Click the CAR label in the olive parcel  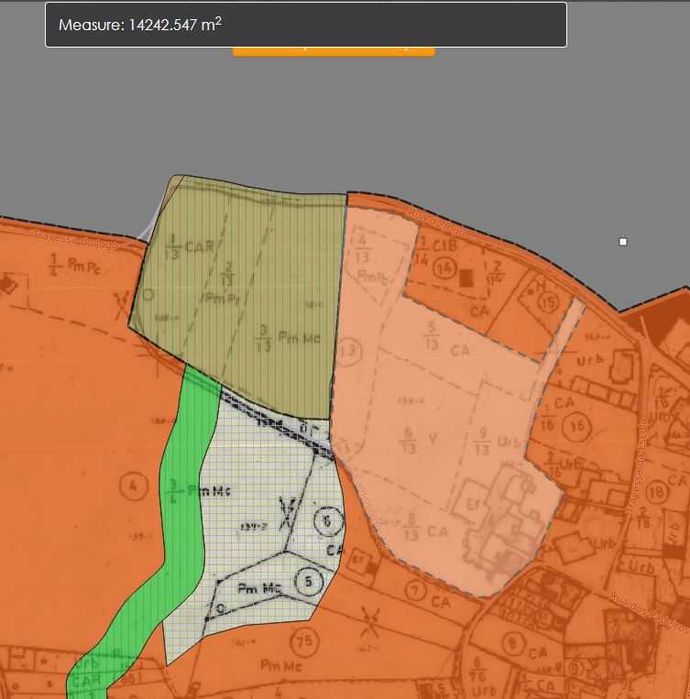pyautogui.click(x=199, y=247)
